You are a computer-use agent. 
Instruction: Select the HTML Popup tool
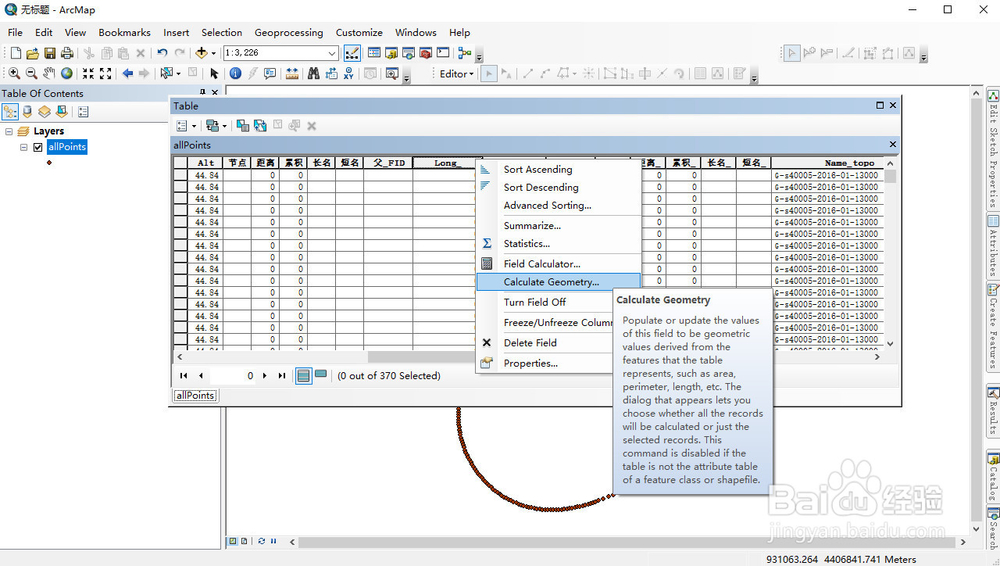270,73
